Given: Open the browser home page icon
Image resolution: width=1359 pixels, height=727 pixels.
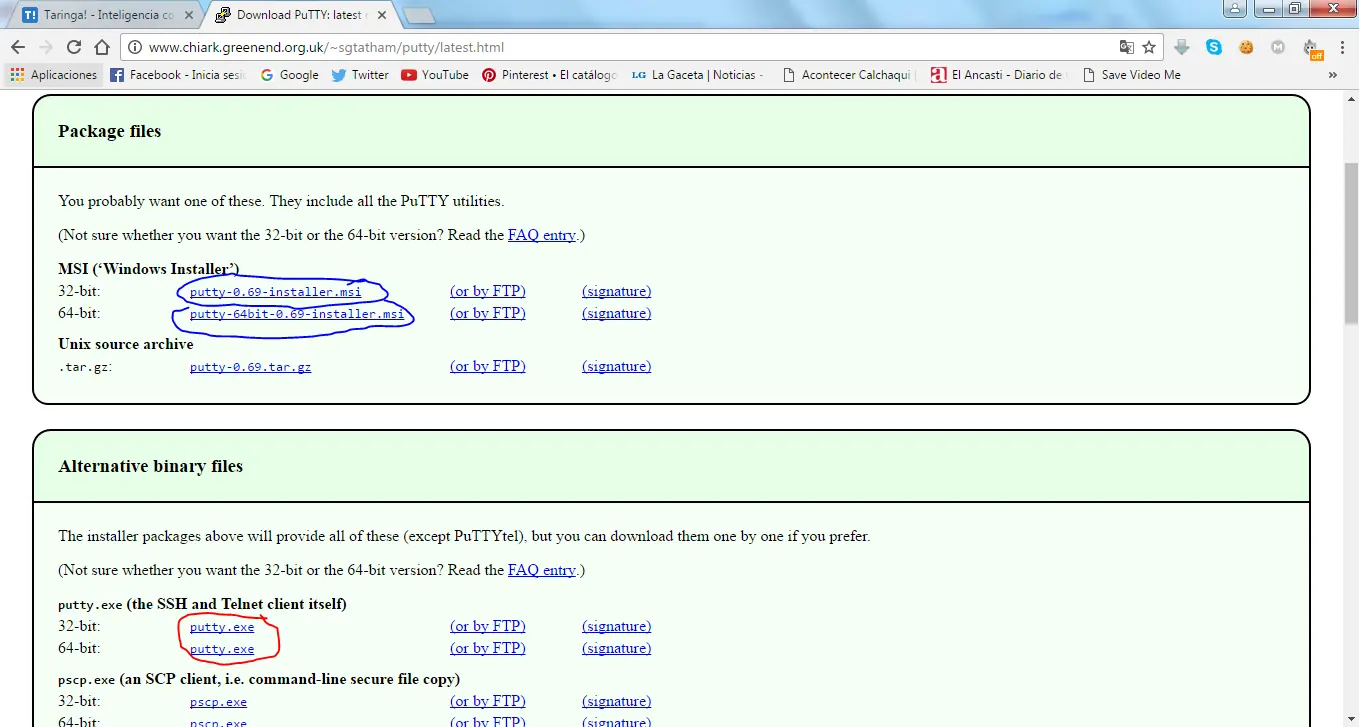Looking at the screenshot, I should (x=101, y=47).
